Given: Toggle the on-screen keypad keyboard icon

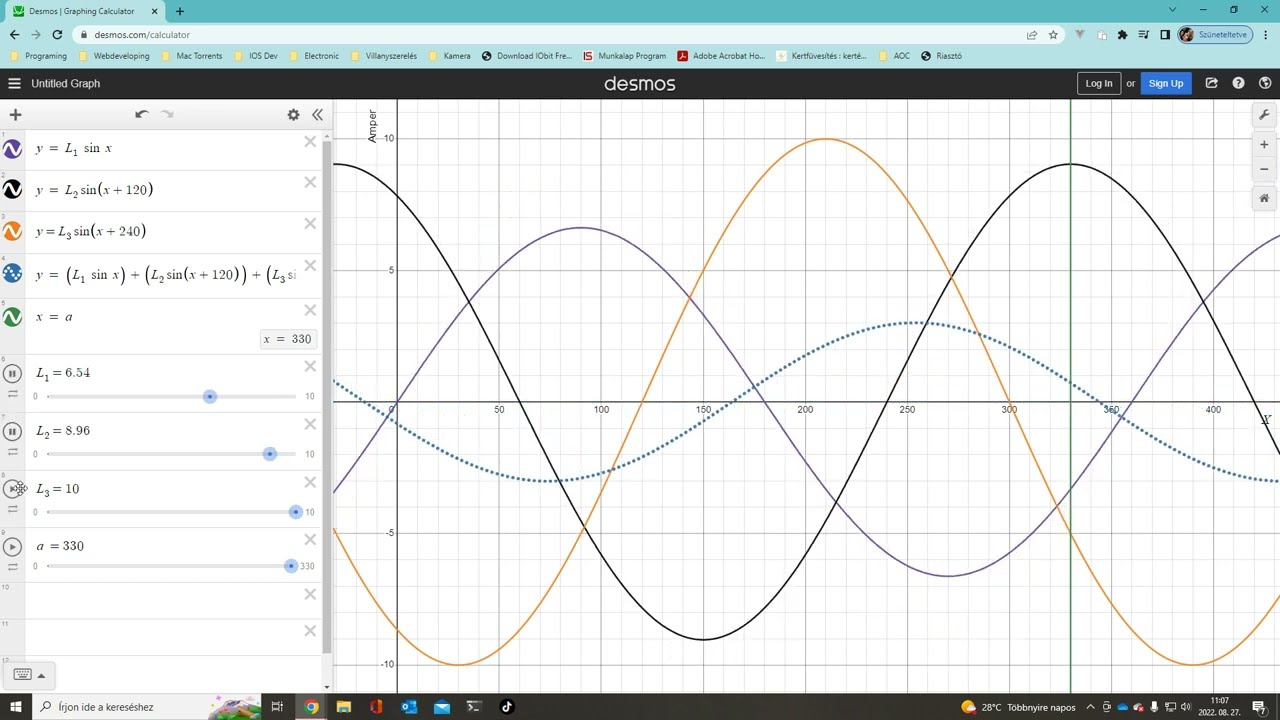Looking at the screenshot, I should (23, 675).
